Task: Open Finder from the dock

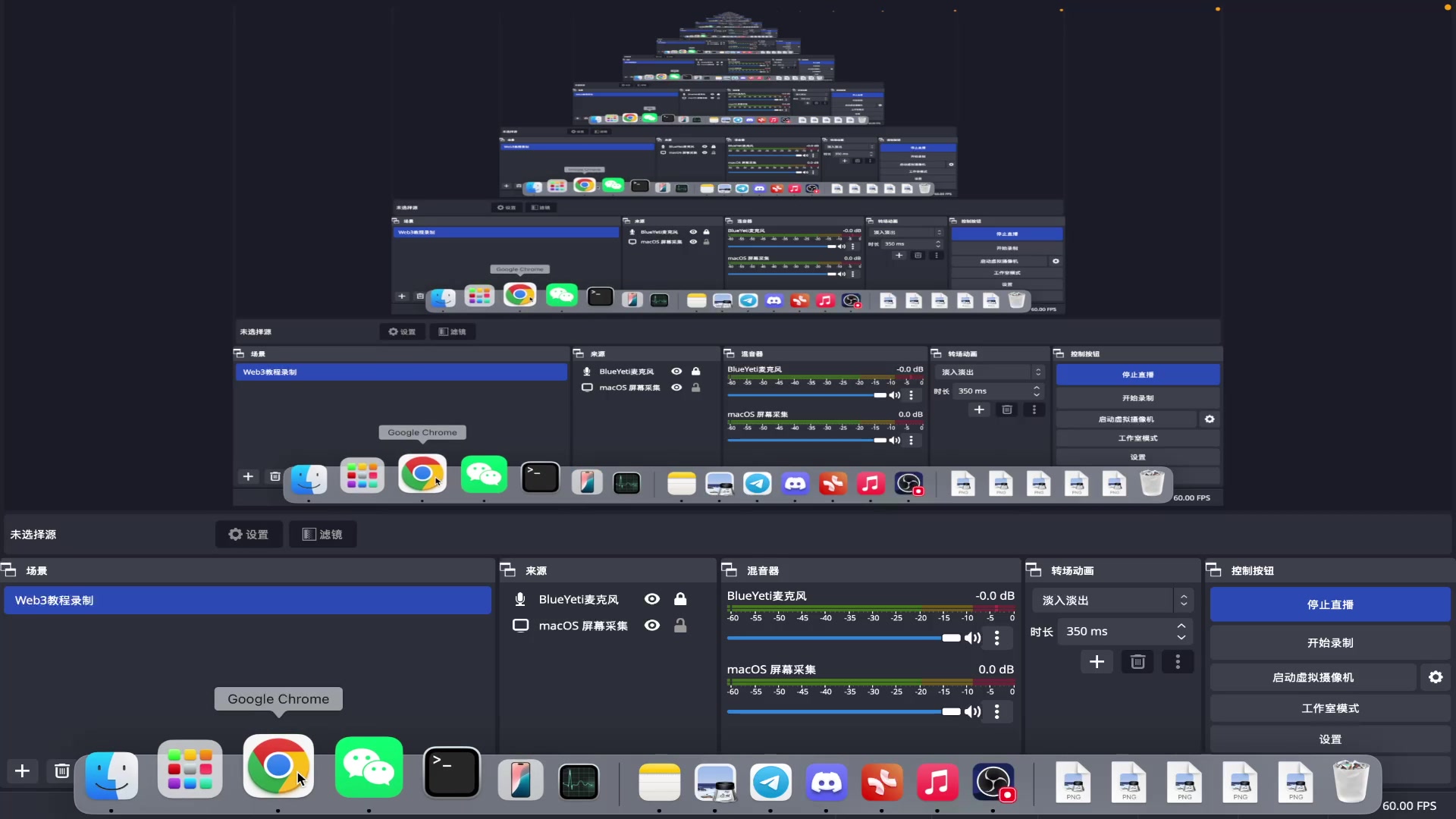Action: pos(111,776)
